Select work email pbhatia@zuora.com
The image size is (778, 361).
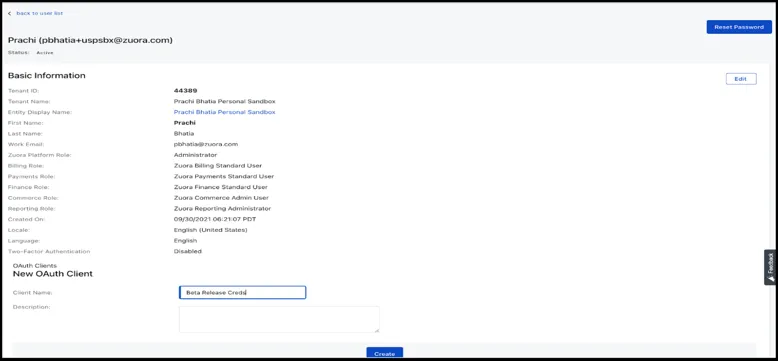pos(206,144)
